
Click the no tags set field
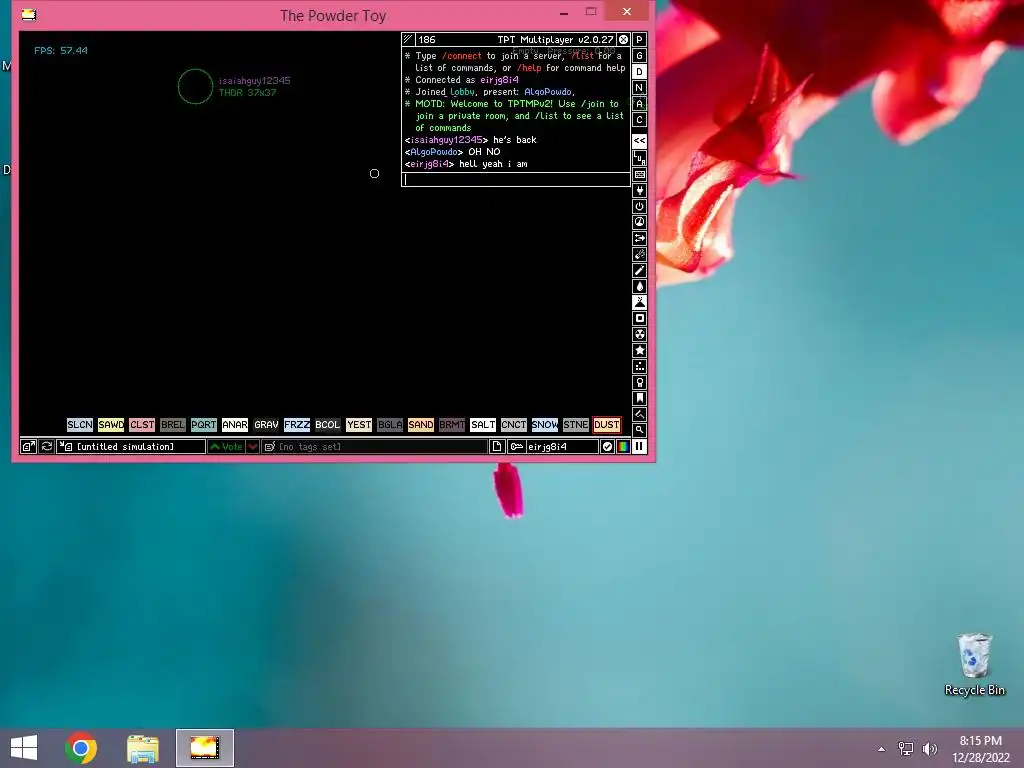(374, 447)
